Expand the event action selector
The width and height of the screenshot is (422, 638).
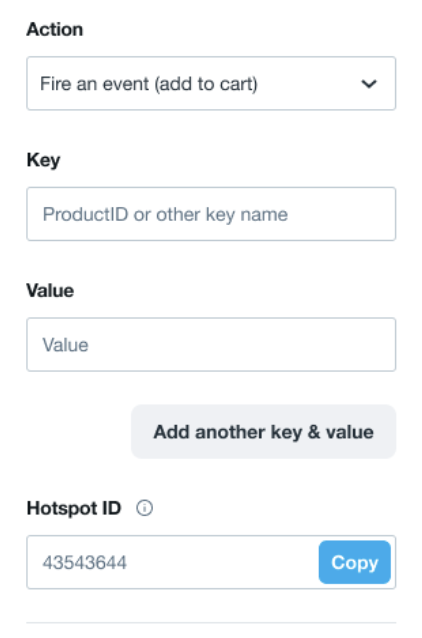pos(211,83)
